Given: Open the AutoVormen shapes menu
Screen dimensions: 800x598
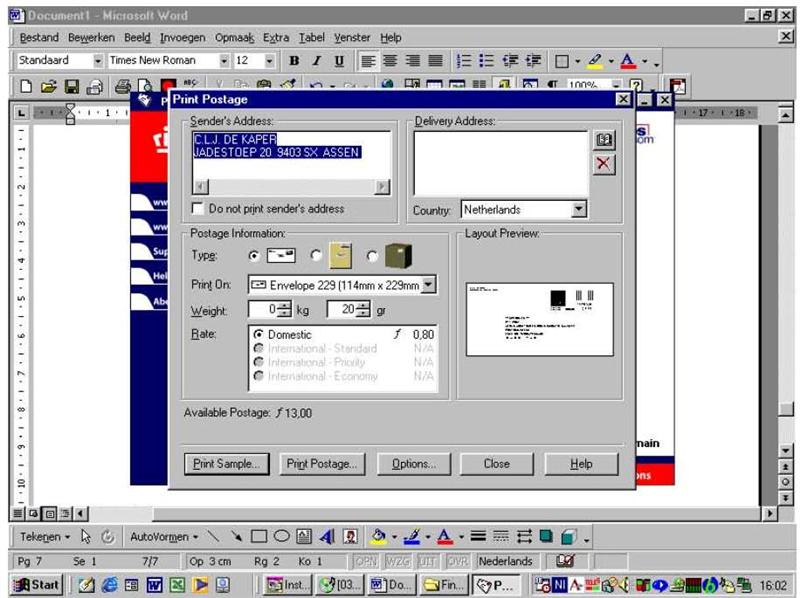Looking at the screenshot, I should click(x=164, y=537).
